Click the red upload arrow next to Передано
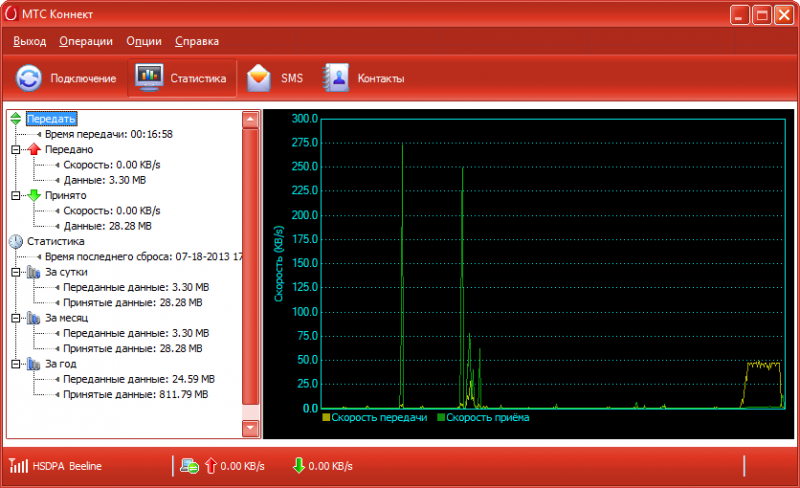Image resolution: width=800 pixels, height=488 pixels. (34, 149)
